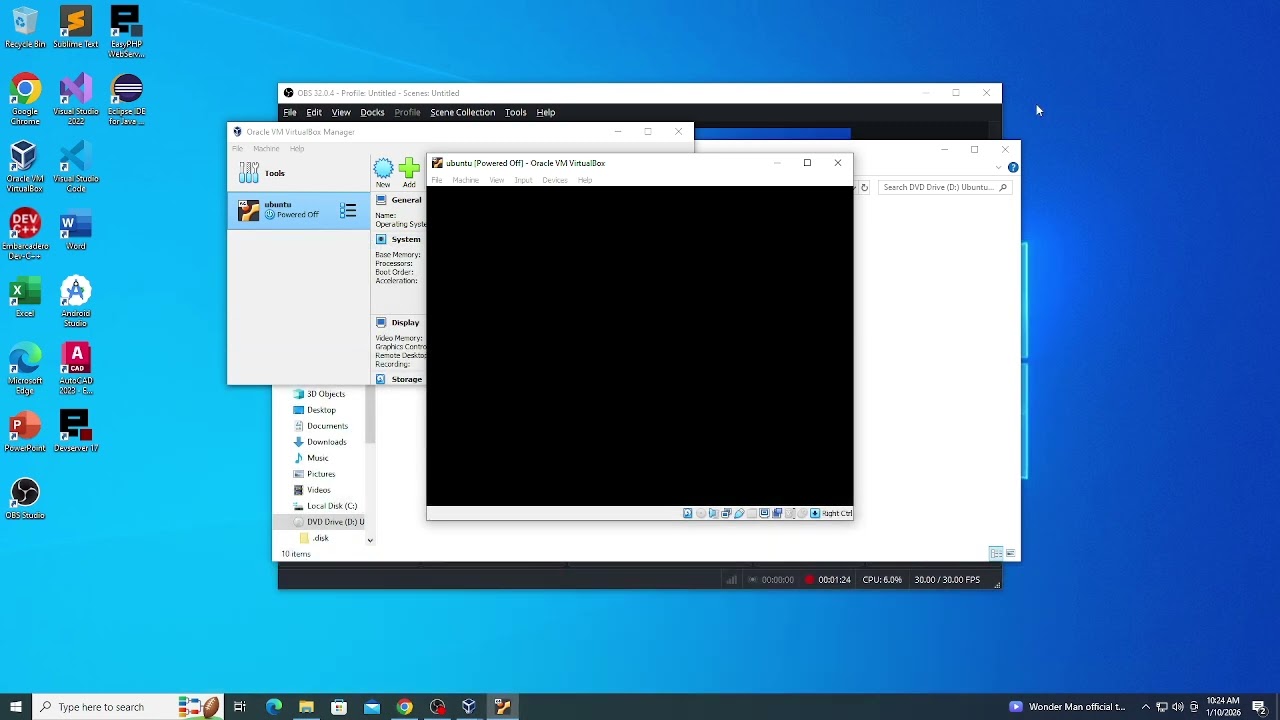
Task: Click the pen-shaped USB icon in VM status bar
Action: (739, 513)
